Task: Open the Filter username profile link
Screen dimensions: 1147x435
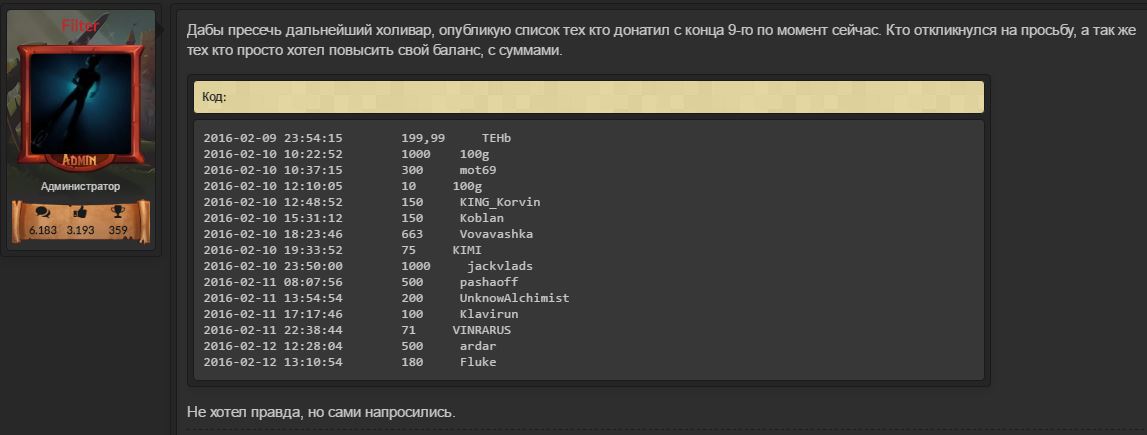Action: coord(80,25)
